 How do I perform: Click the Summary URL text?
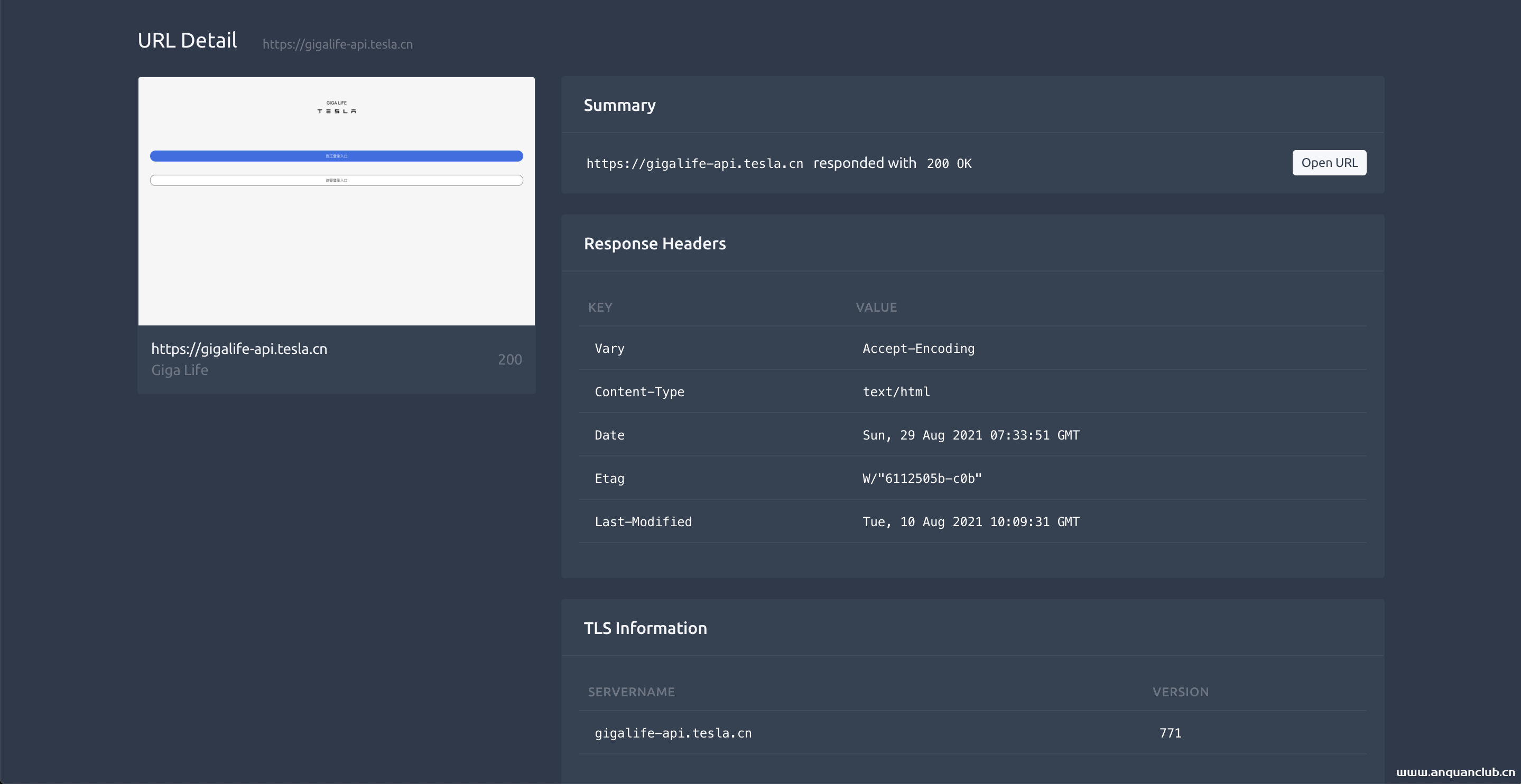click(x=694, y=164)
